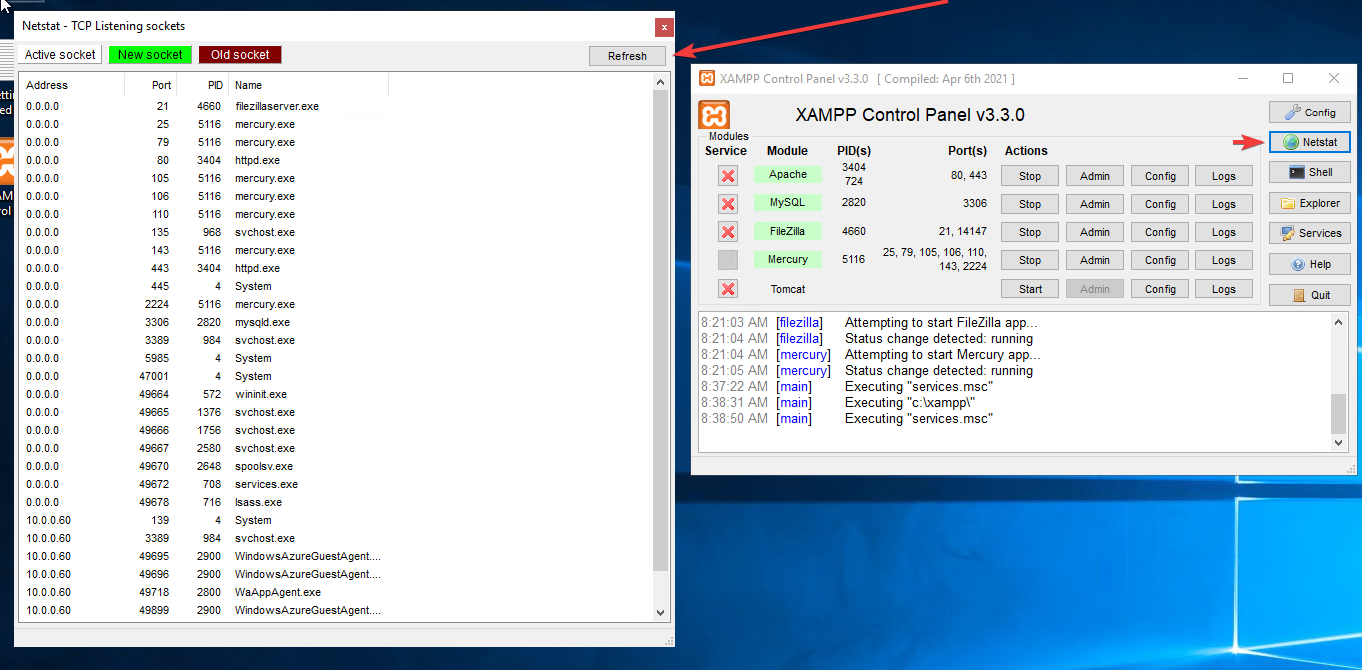This screenshot has width=1362, height=670.
Task: Open Mercury Logs menu
Action: pos(1224,260)
